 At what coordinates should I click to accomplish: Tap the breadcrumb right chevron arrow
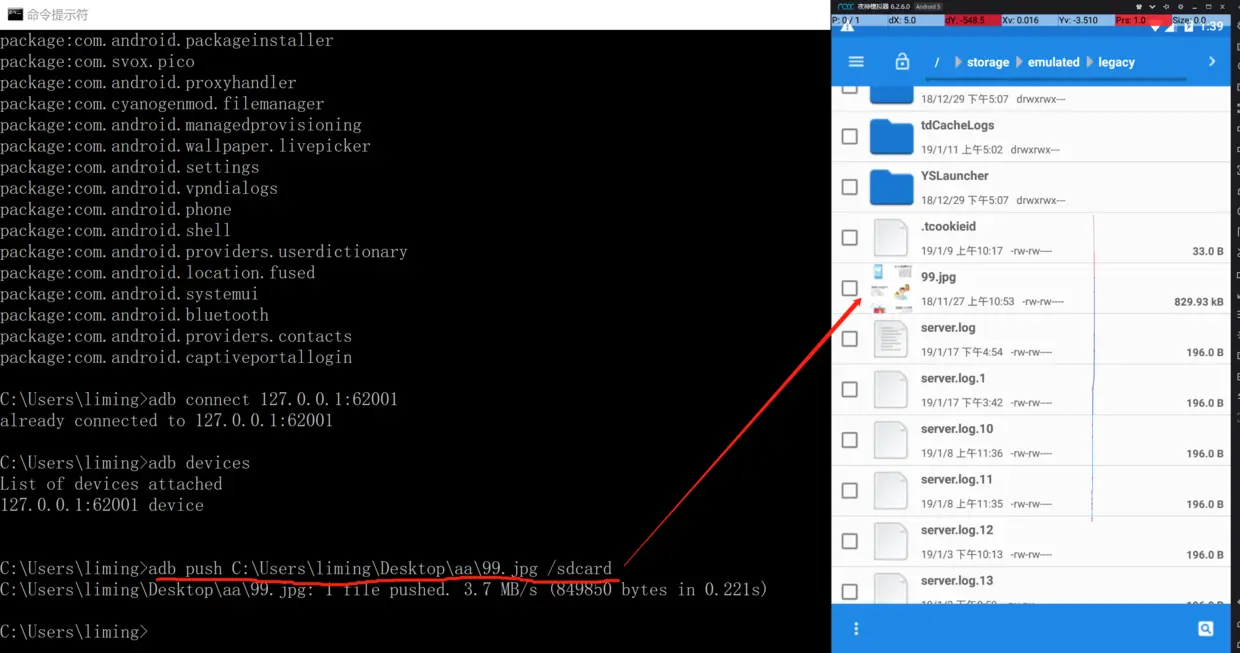(1212, 62)
